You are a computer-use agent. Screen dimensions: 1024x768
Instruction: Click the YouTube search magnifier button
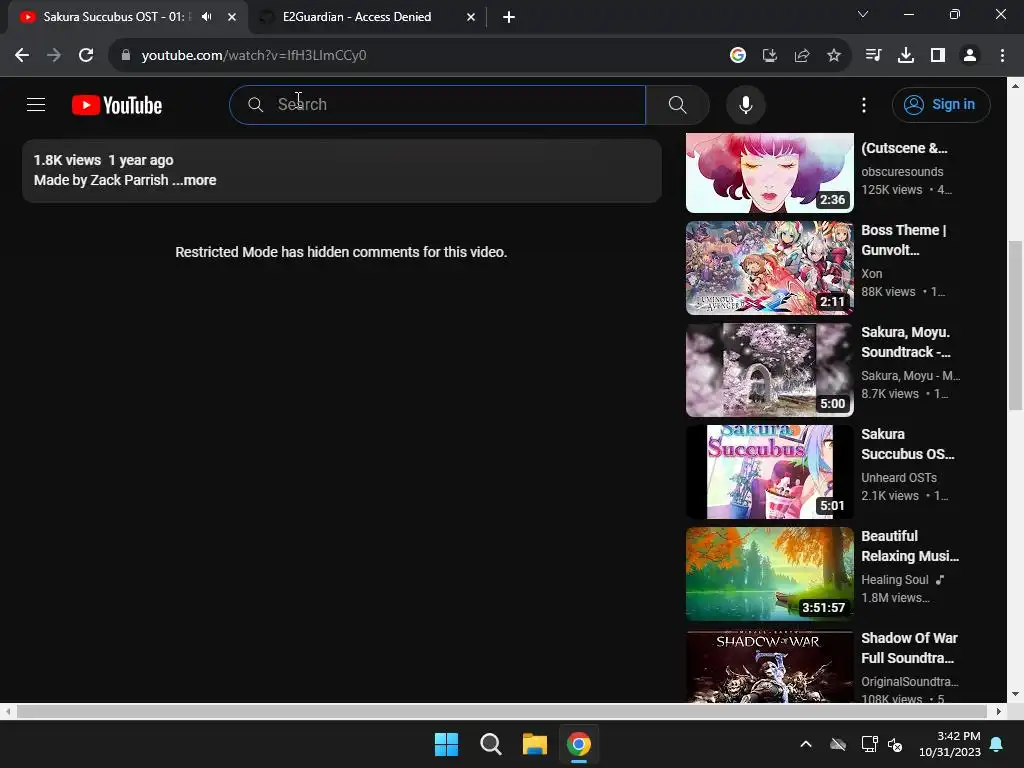(677, 104)
